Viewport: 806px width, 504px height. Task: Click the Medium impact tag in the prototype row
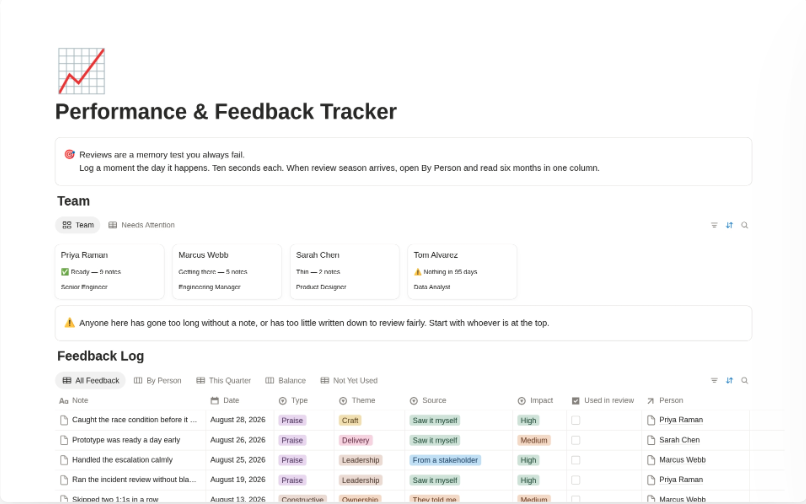(534, 441)
